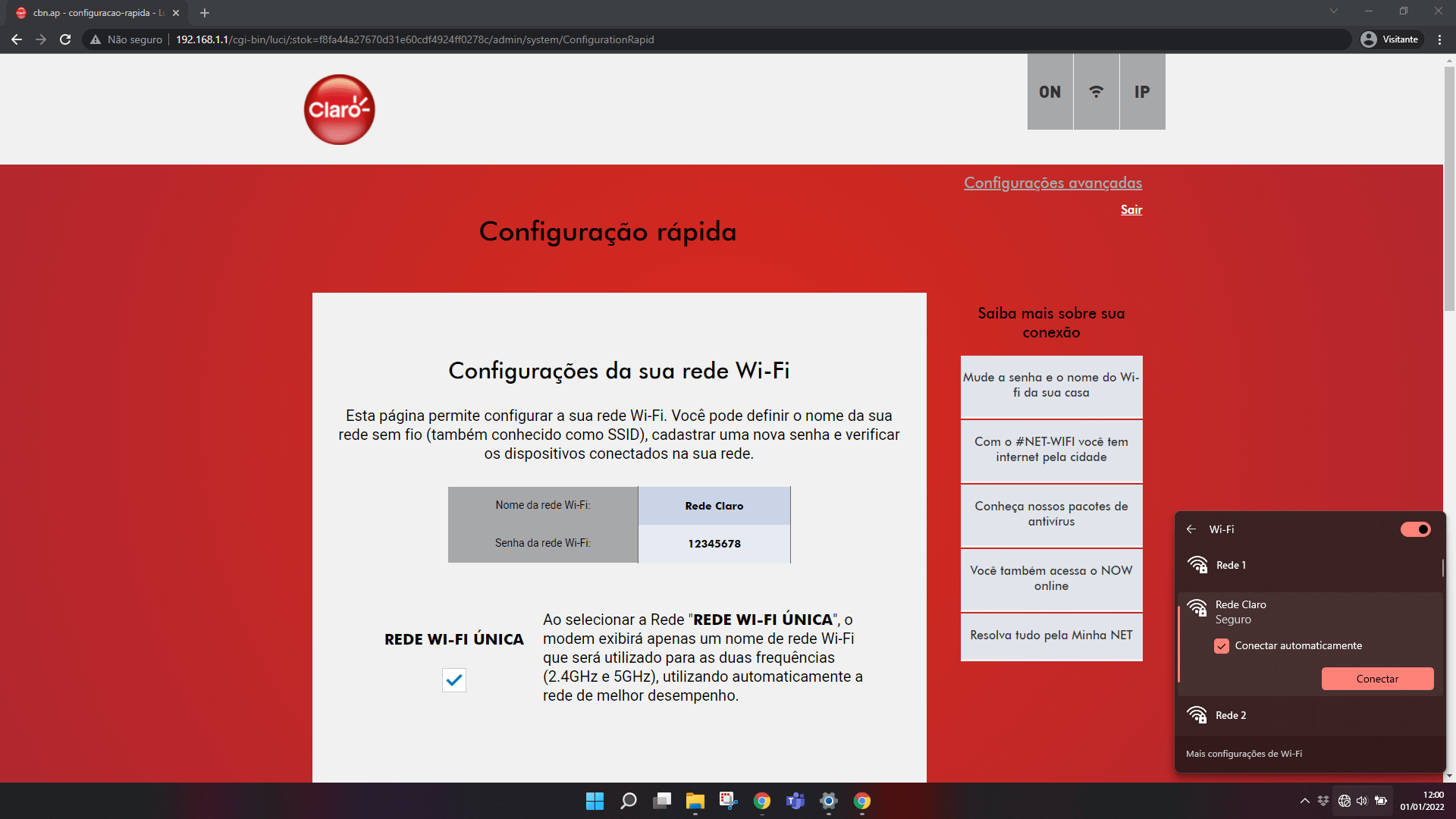
Task: Select the Rede 2 network
Action: [x=1310, y=715]
